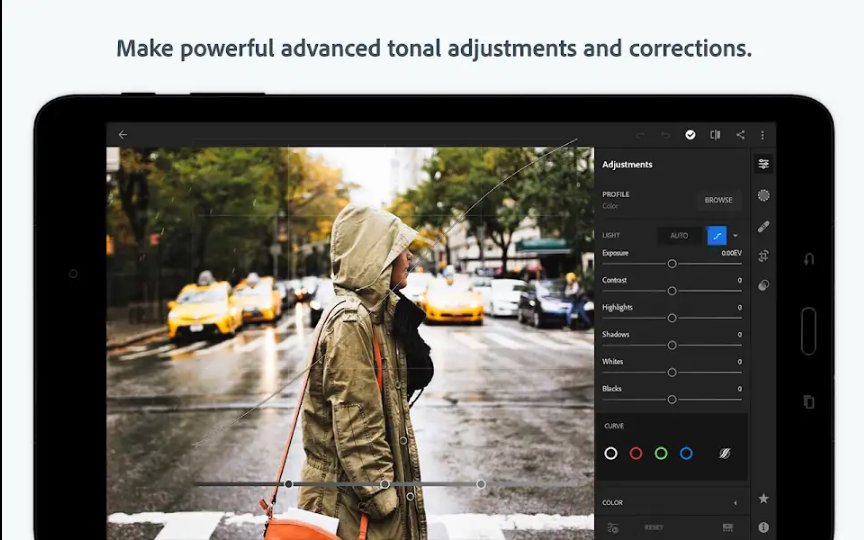Open the bottom-left adjustments preset icon
Viewport: 864px width, 540px height.
[612, 527]
